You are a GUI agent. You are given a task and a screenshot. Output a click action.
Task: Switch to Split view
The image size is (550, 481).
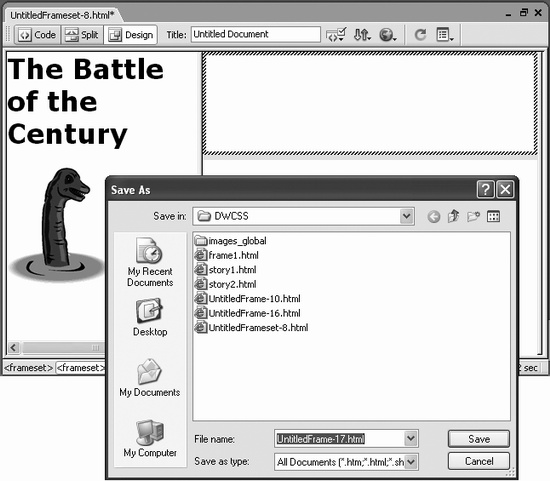click(x=82, y=35)
